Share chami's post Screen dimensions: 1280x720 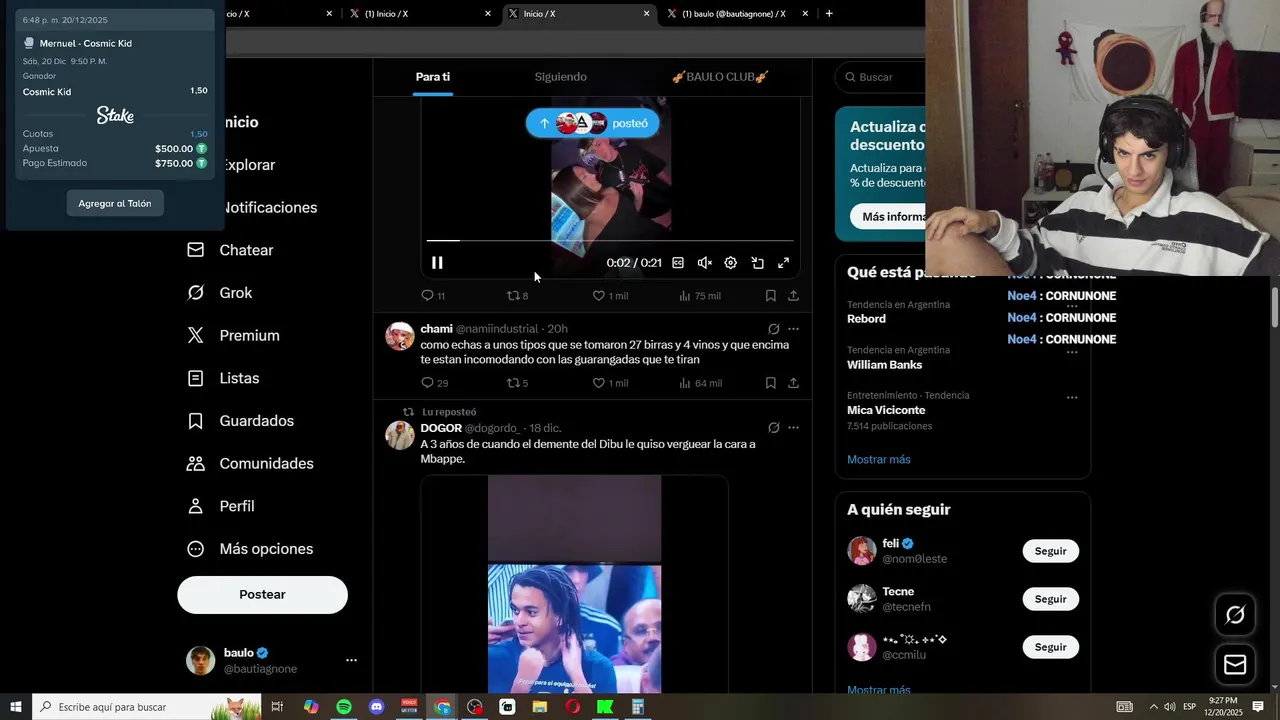point(793,383)
